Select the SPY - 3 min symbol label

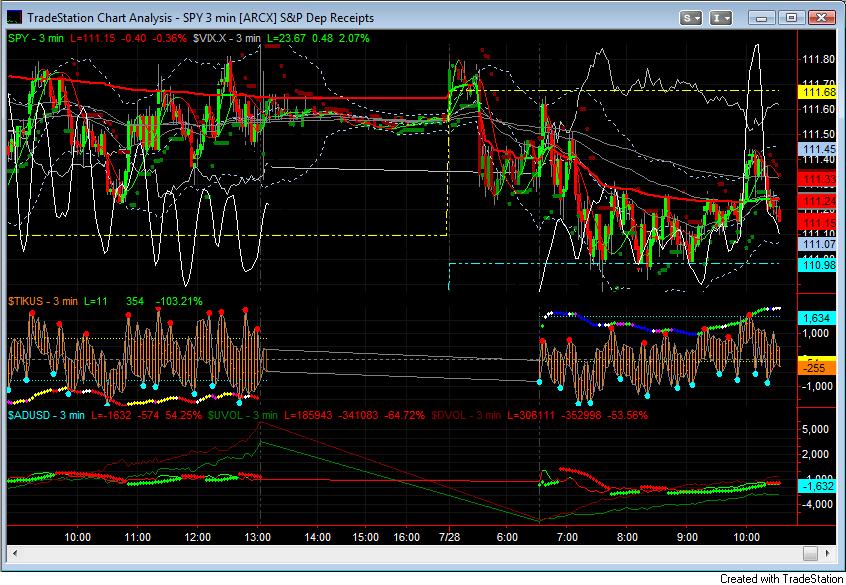36,38
